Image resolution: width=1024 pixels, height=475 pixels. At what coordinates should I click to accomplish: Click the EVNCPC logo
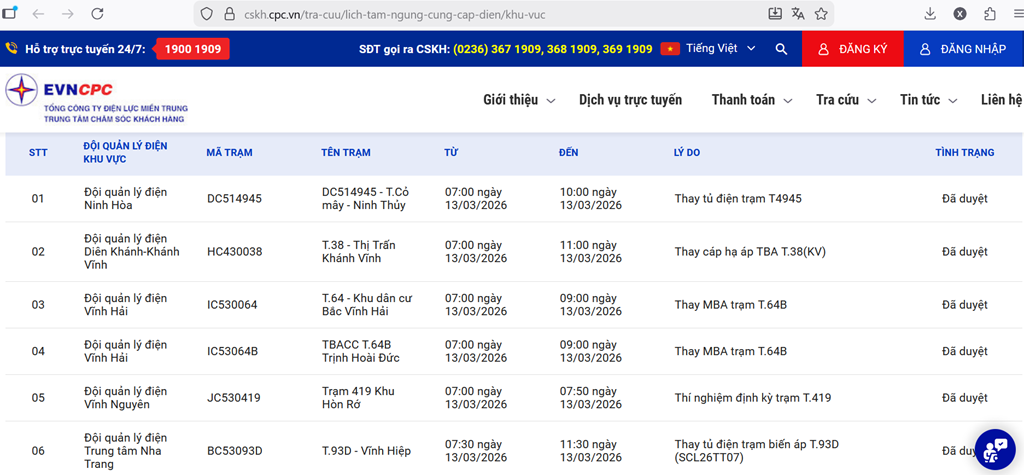click(x=96, y=100)
